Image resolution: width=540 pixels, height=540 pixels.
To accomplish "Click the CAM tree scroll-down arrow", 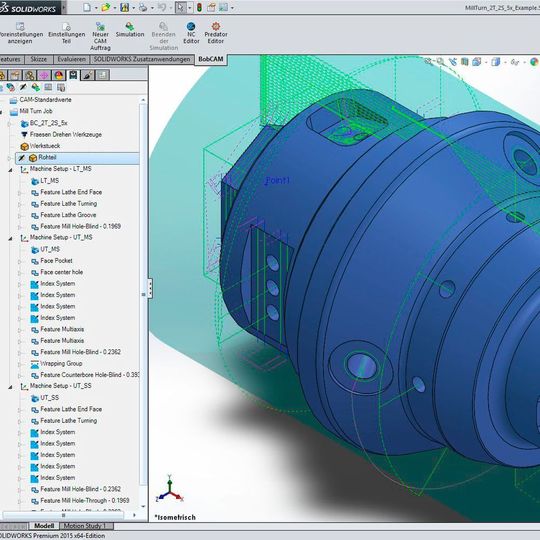I will coord(143,507).
